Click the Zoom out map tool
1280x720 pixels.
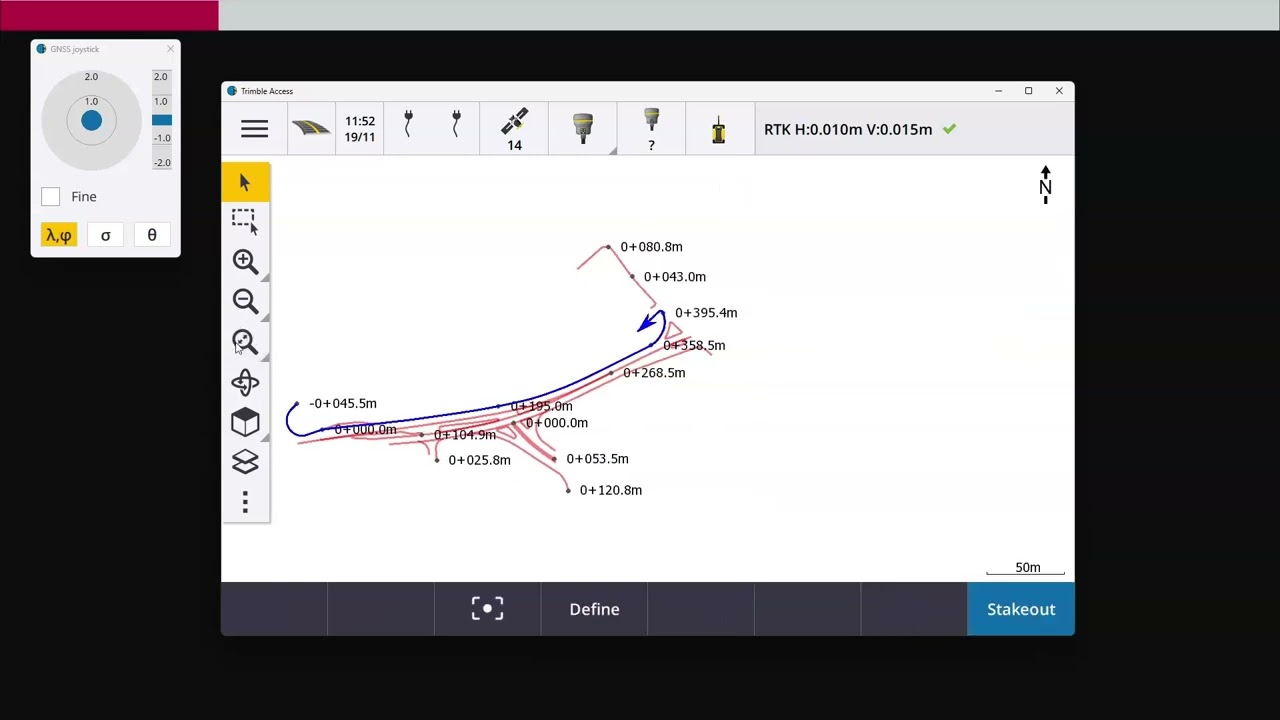[245, 301]
